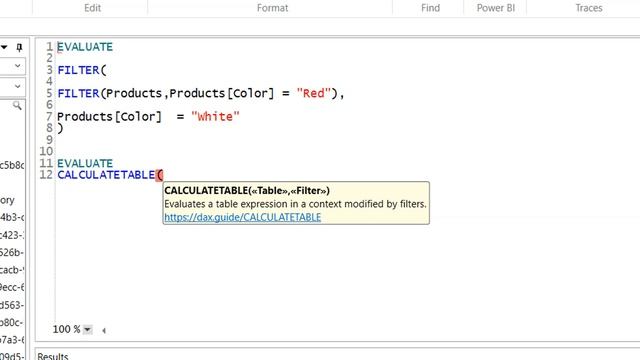Screen dimensions: 640x360
Task: Click the "Red" string on line 5
Action: 313,93
